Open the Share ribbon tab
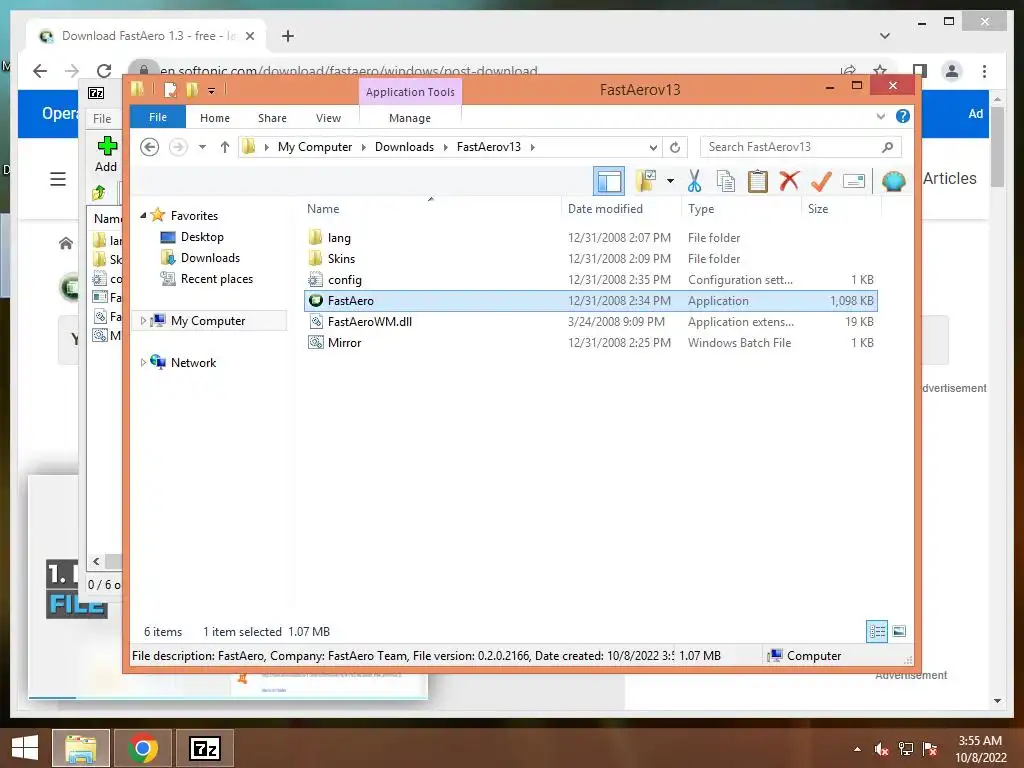This screenshot has width=1024, height=768. click(x=272, y=118)
